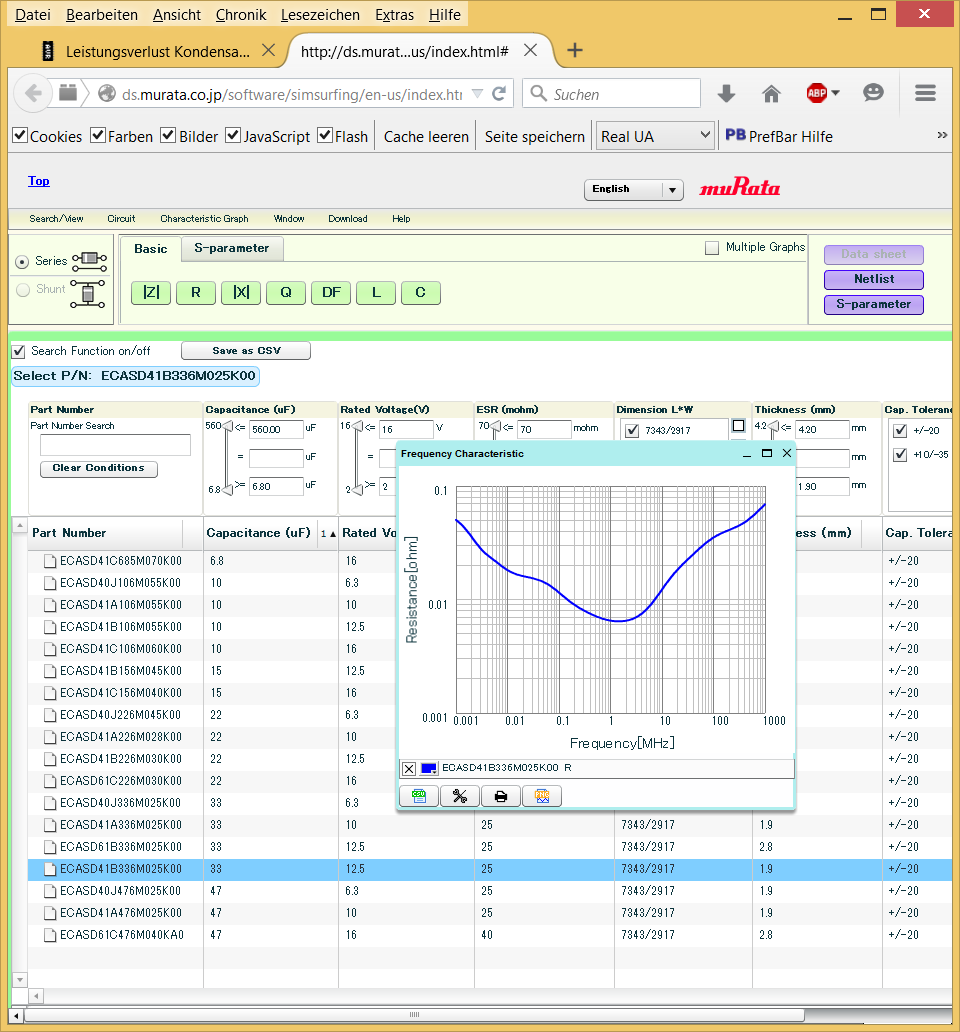Close the Frequency Characteristic window

[x=786, y=453]
